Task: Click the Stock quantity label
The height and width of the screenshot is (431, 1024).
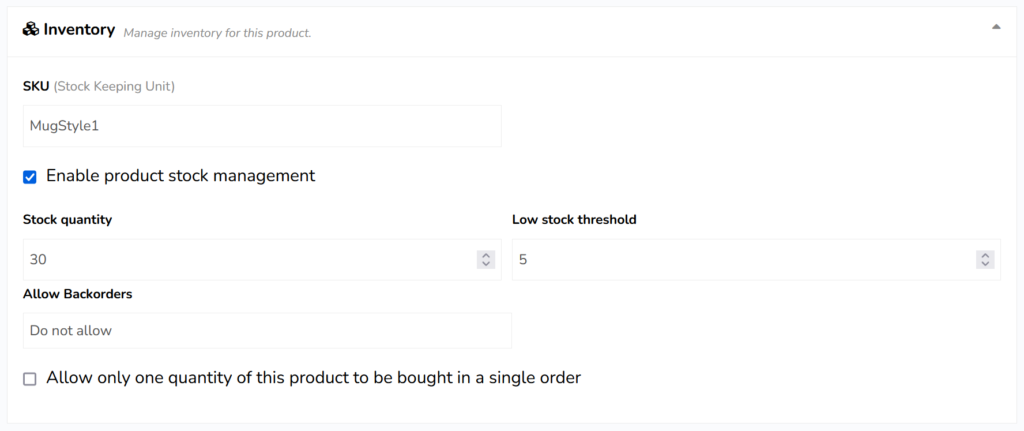Action: pos(67,220)
